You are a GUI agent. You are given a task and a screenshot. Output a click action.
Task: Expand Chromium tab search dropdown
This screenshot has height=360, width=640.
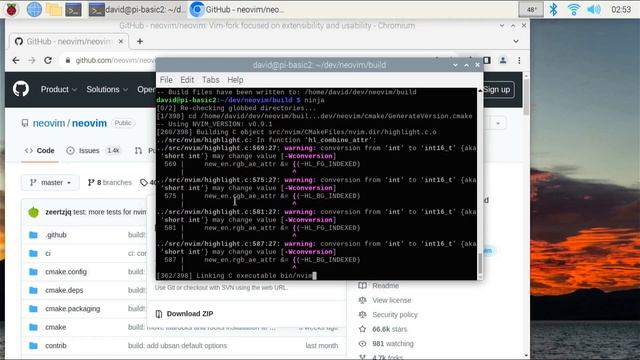point(516,41)
